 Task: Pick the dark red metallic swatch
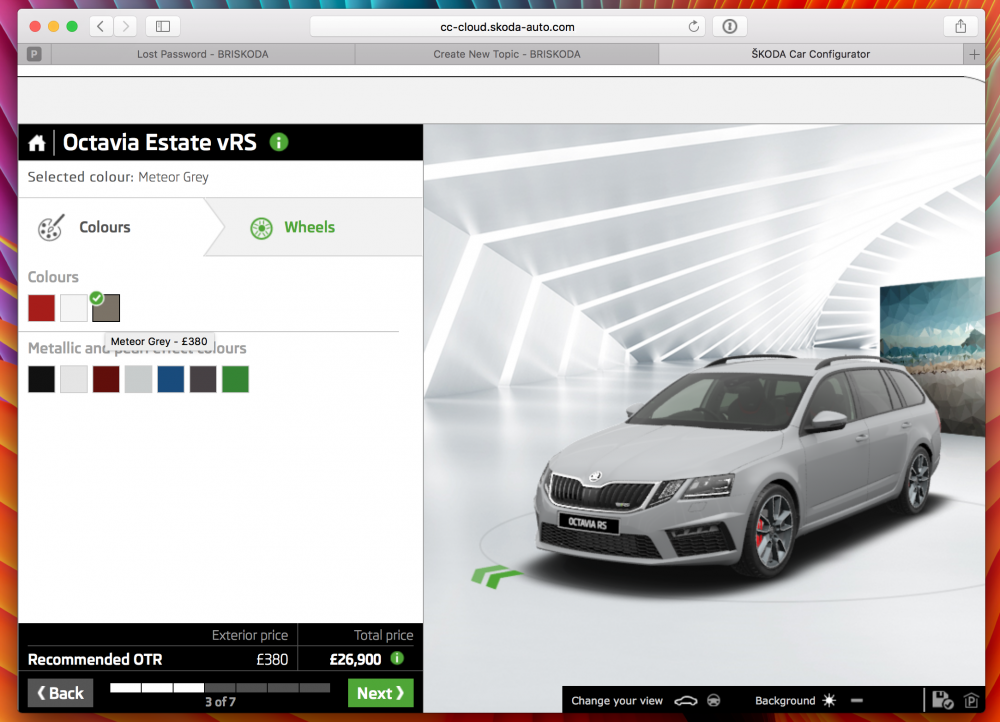pyautogui.click(x=106, y=379)
